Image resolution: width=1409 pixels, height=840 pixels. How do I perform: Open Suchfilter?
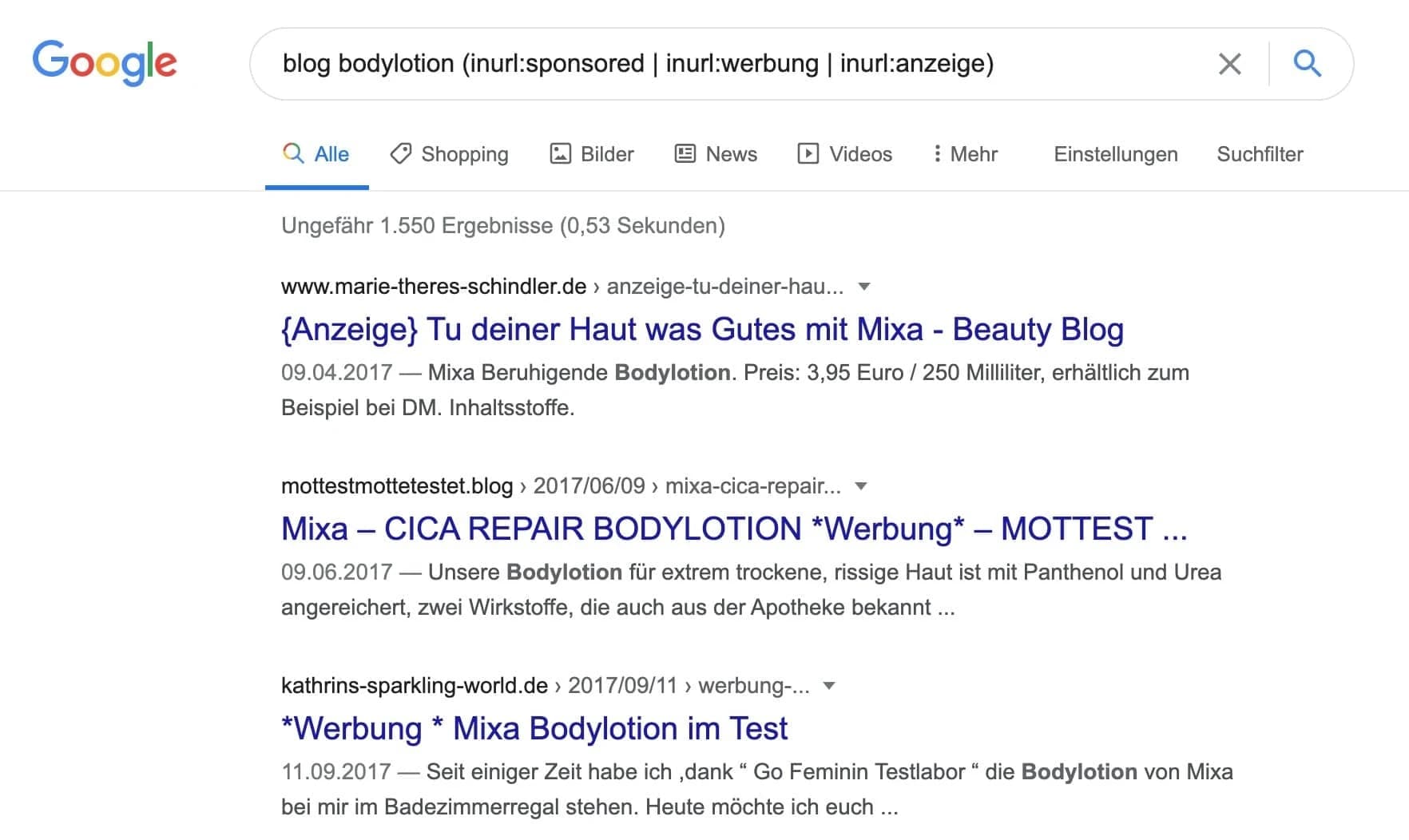coord(1260,153)
